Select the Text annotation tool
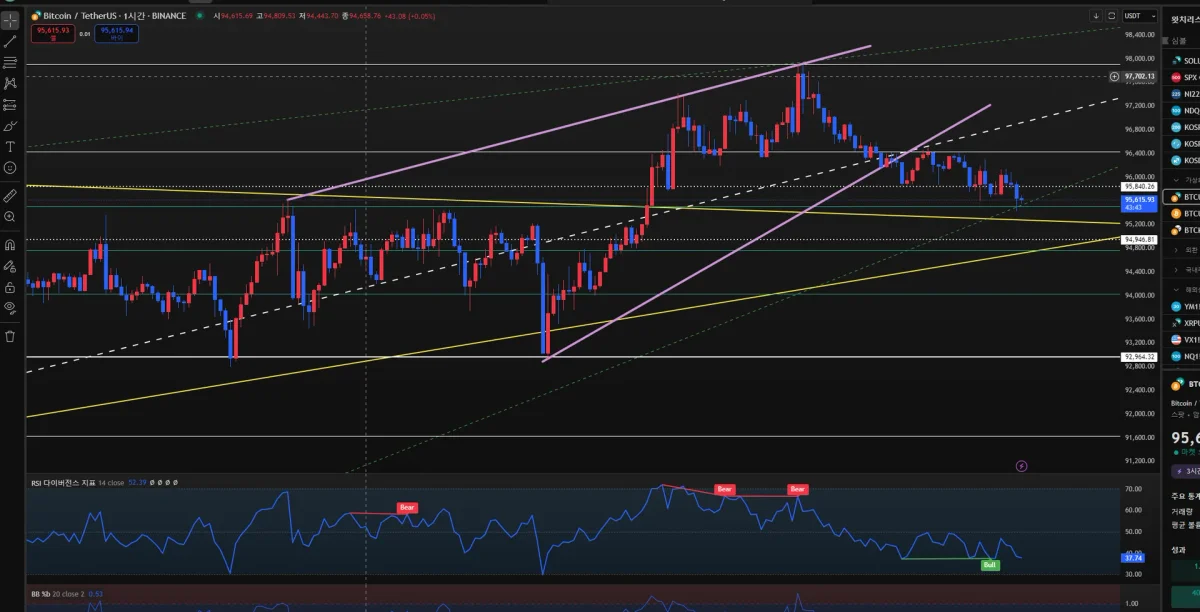 [x=10, y=147]
